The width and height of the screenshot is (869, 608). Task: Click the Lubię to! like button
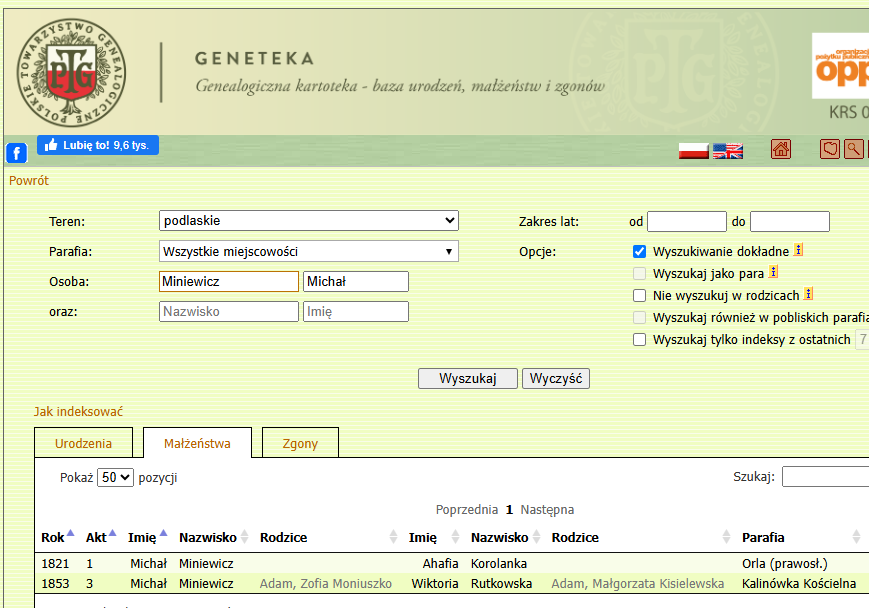pyautogui.click(x=98, y=145)
